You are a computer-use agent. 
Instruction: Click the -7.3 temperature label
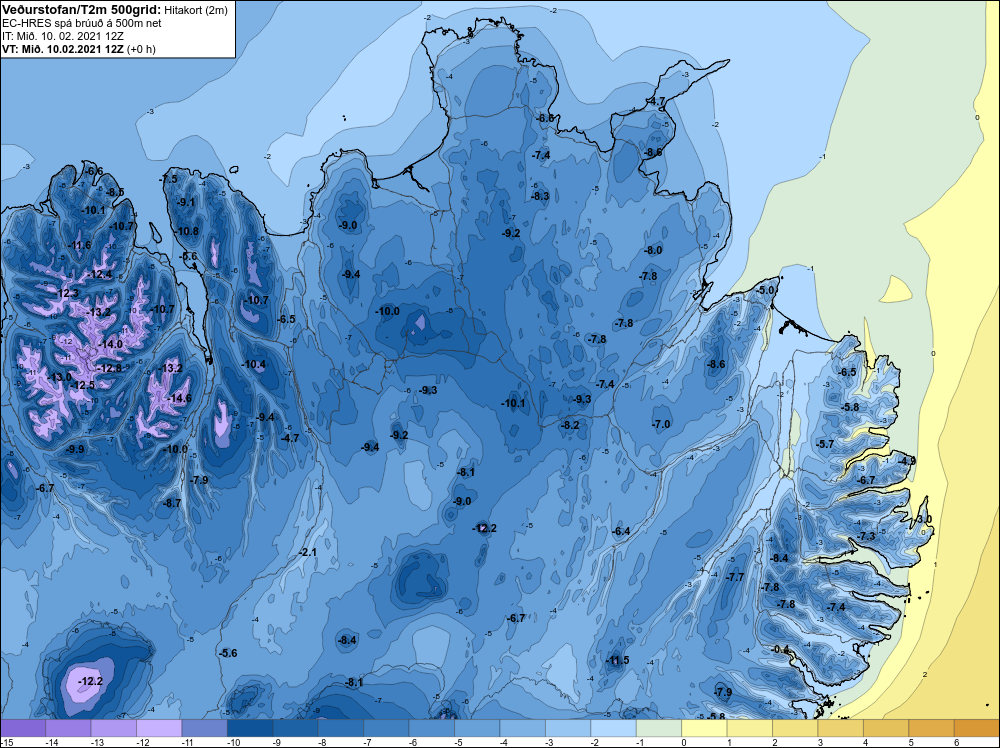tap(866, 536)
